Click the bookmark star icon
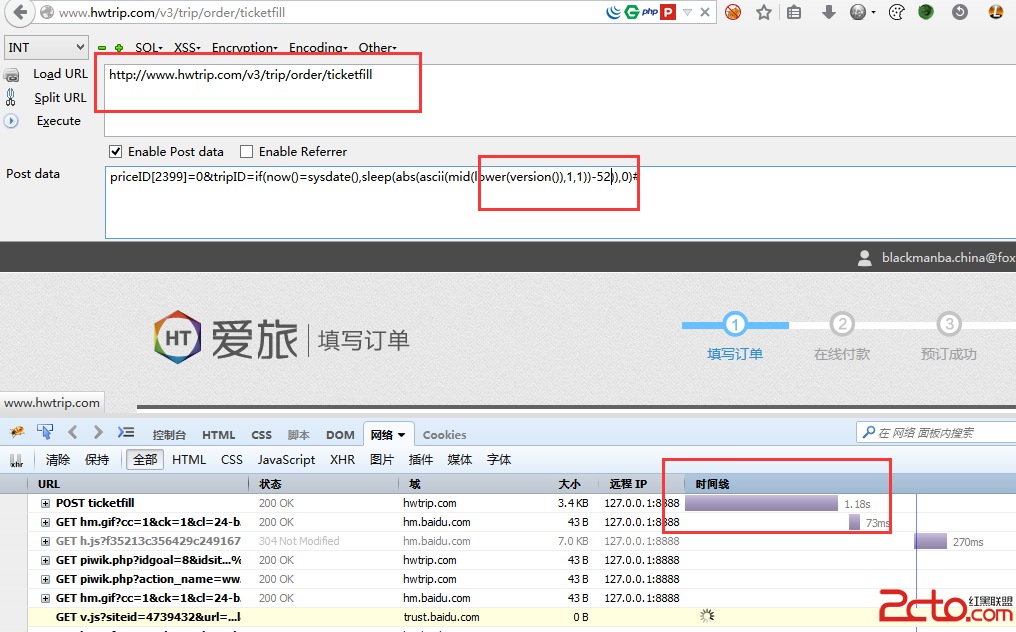 click(764, 12)
